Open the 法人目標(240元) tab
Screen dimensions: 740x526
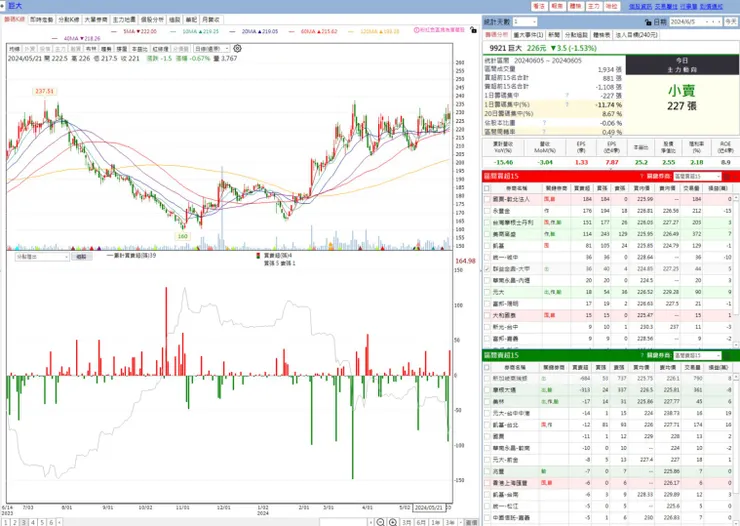[x=637, y=35]
